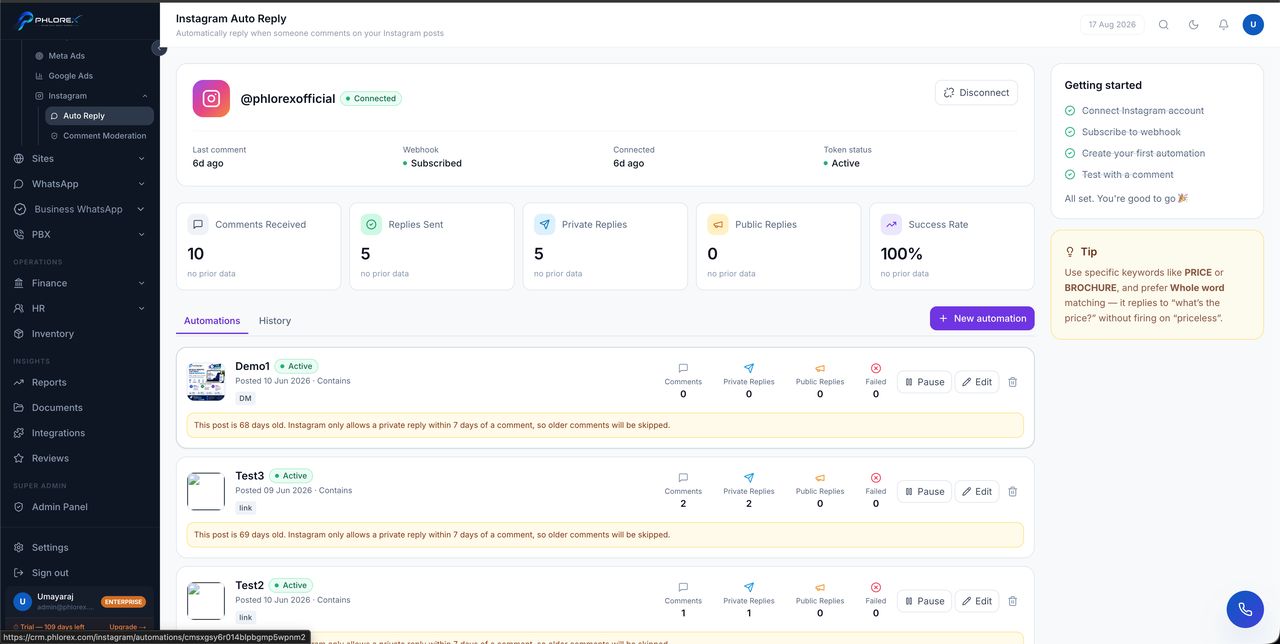Screen dimensions: 1280x644
Task: Click the Umayaraj profile card in sidebar
Action: pos(80,601)
